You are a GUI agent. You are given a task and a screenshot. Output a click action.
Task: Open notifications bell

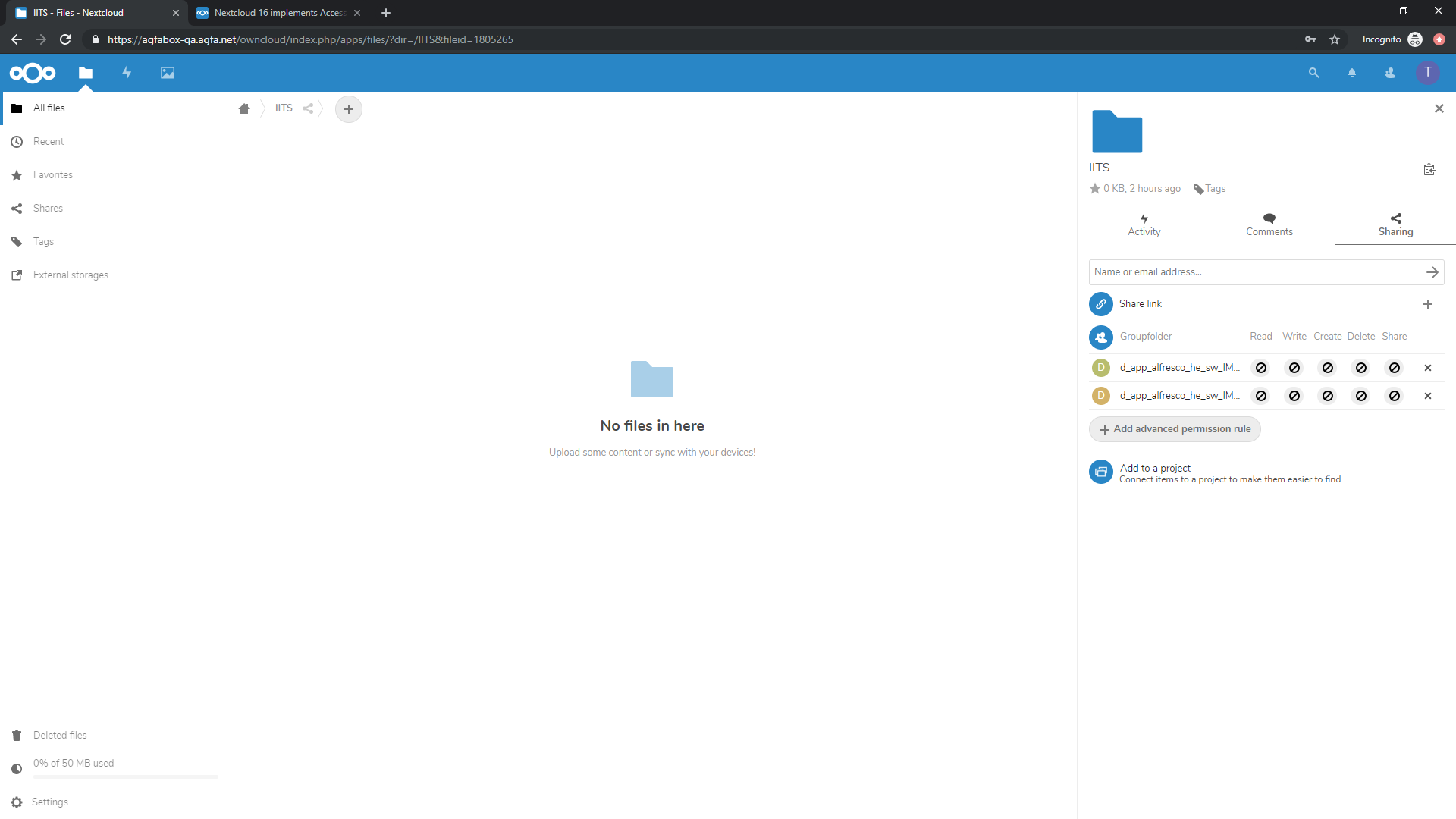(1351, 73)
